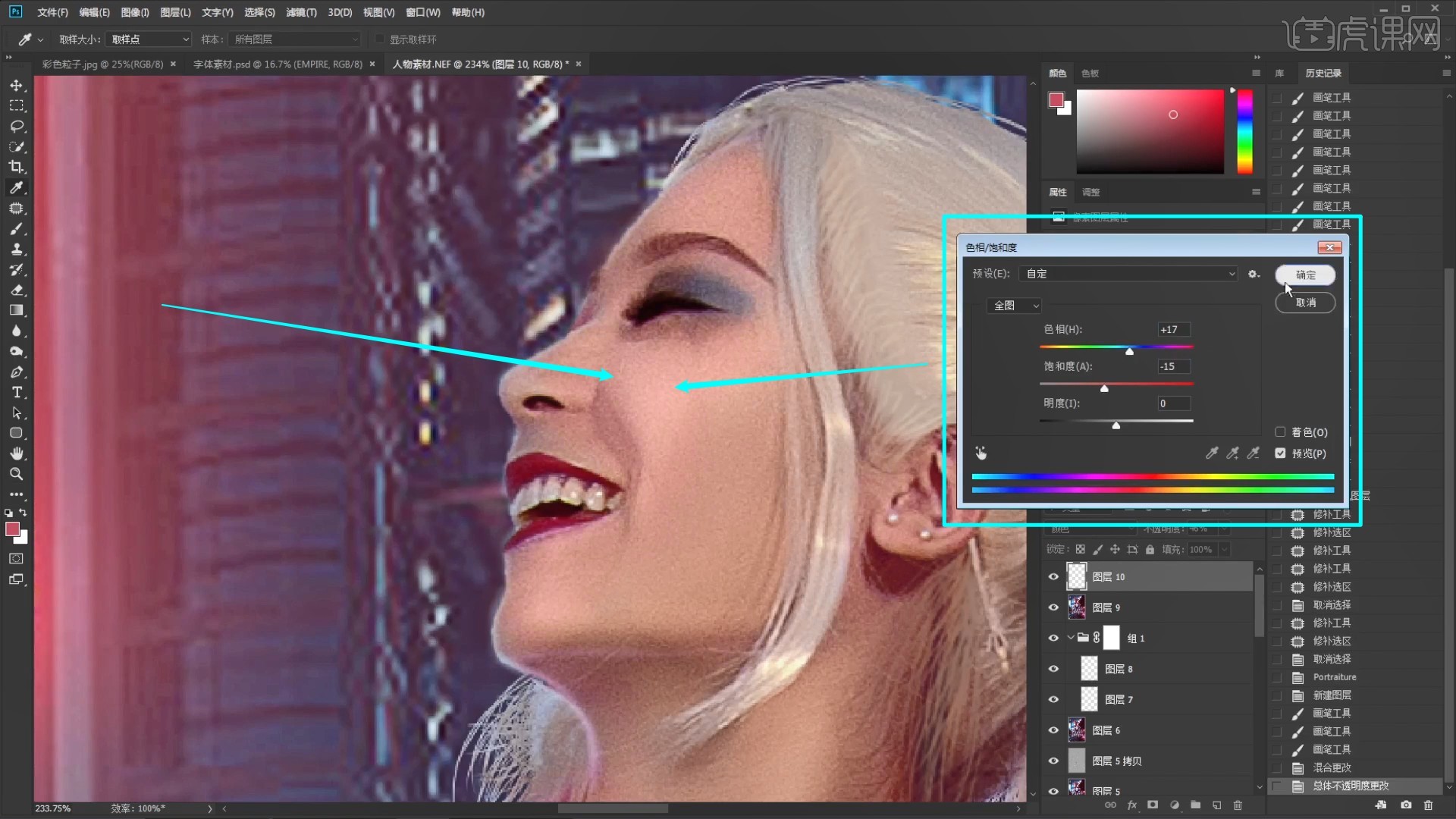Select the Move tool

point(15,85)
